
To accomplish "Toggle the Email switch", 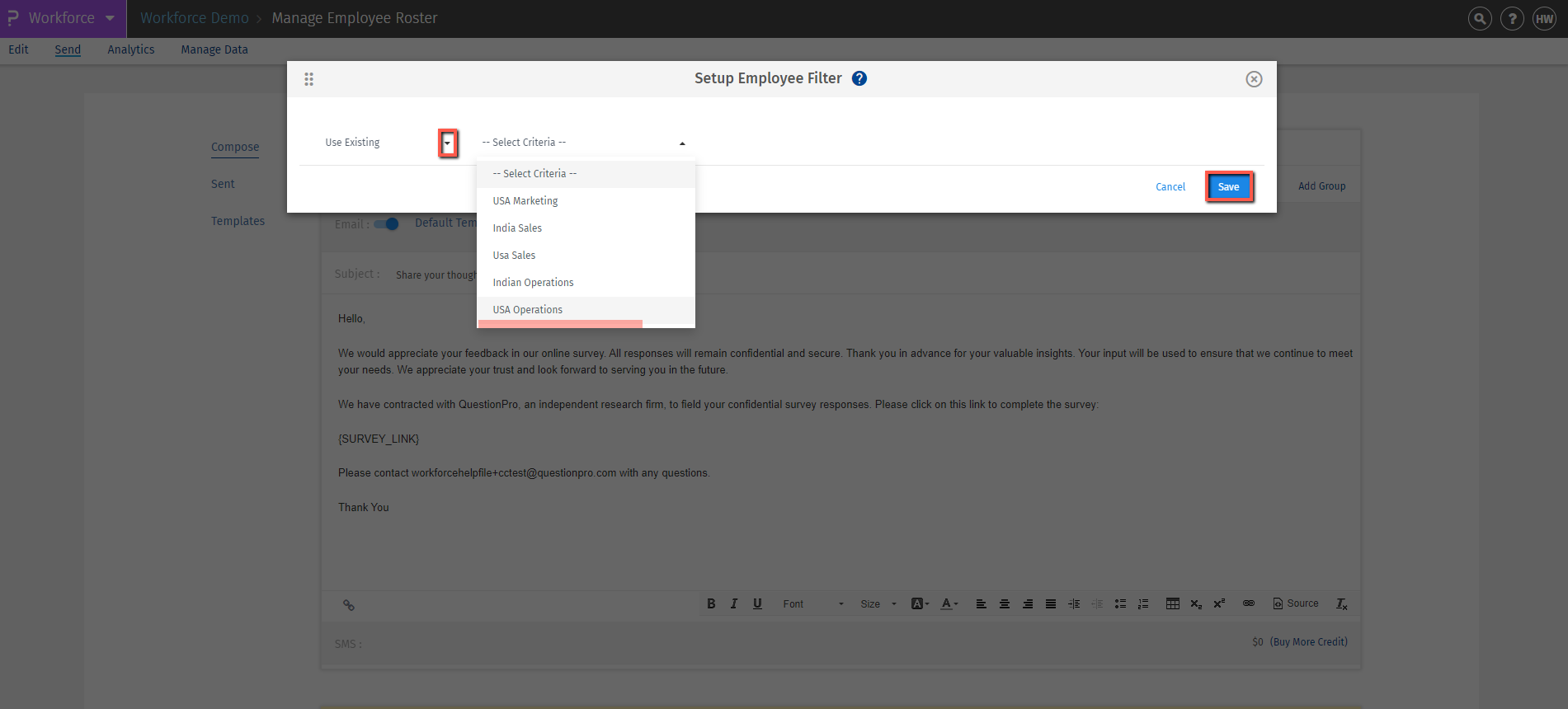I will tap(386, 224).
